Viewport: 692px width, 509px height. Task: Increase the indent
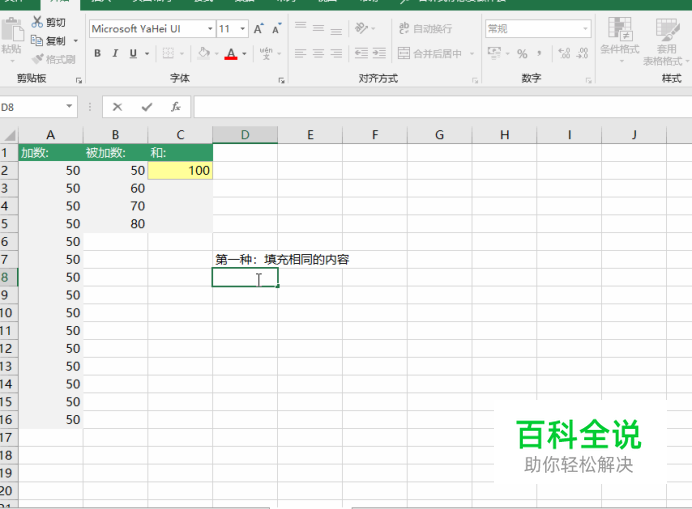379,53
